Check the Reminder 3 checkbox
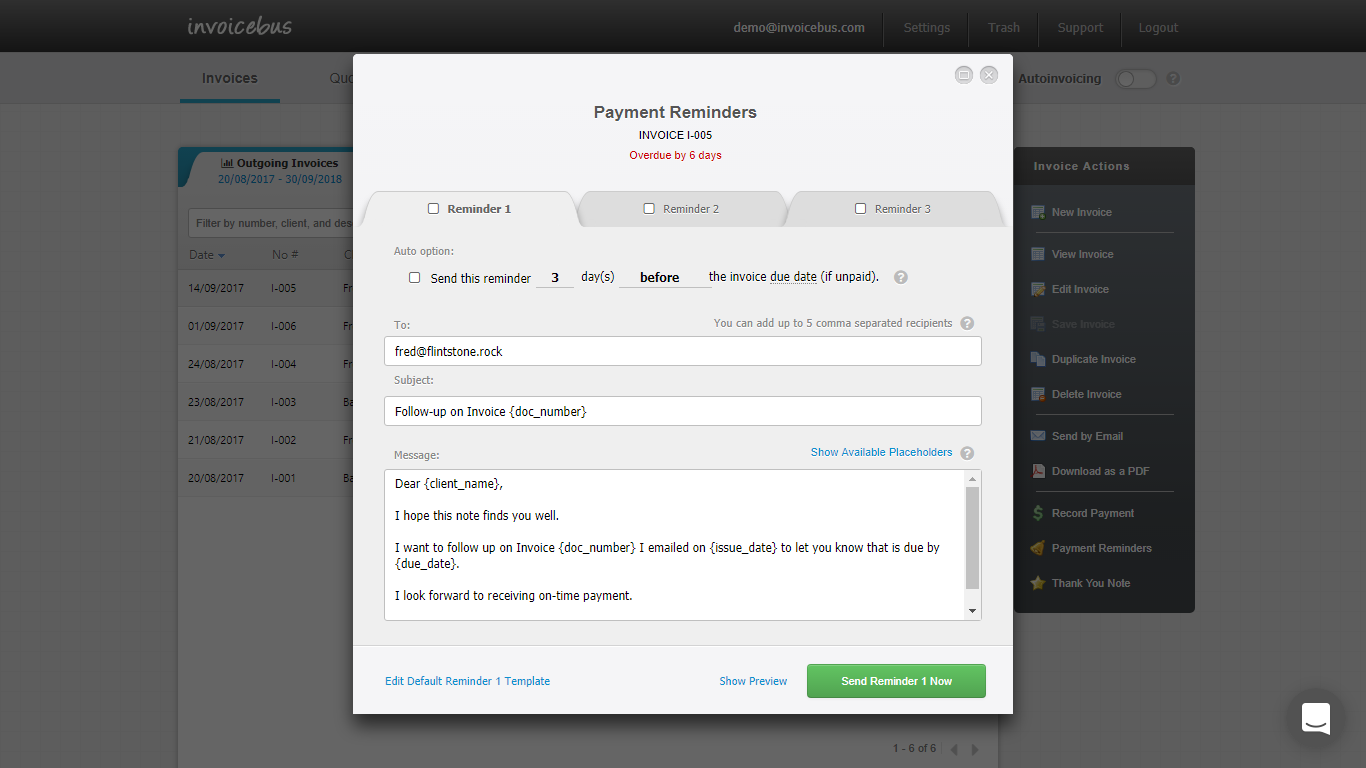 point(861,208)
